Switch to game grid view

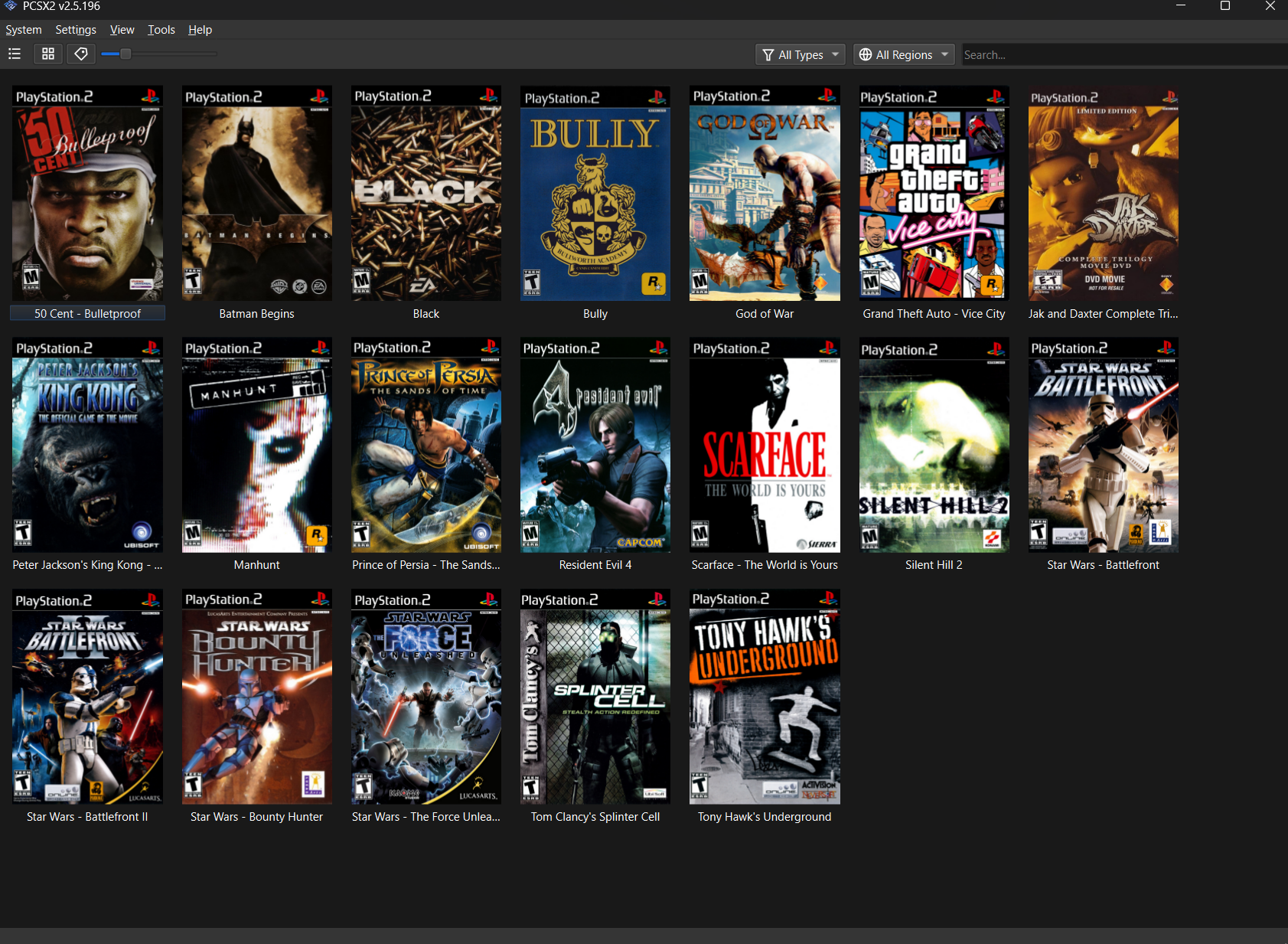coord(48,54)
